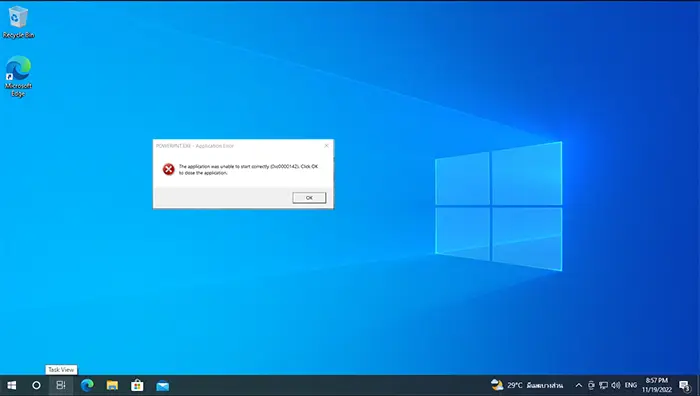
Task: Open the Meet Now tray icon
Action: (591, 385)
